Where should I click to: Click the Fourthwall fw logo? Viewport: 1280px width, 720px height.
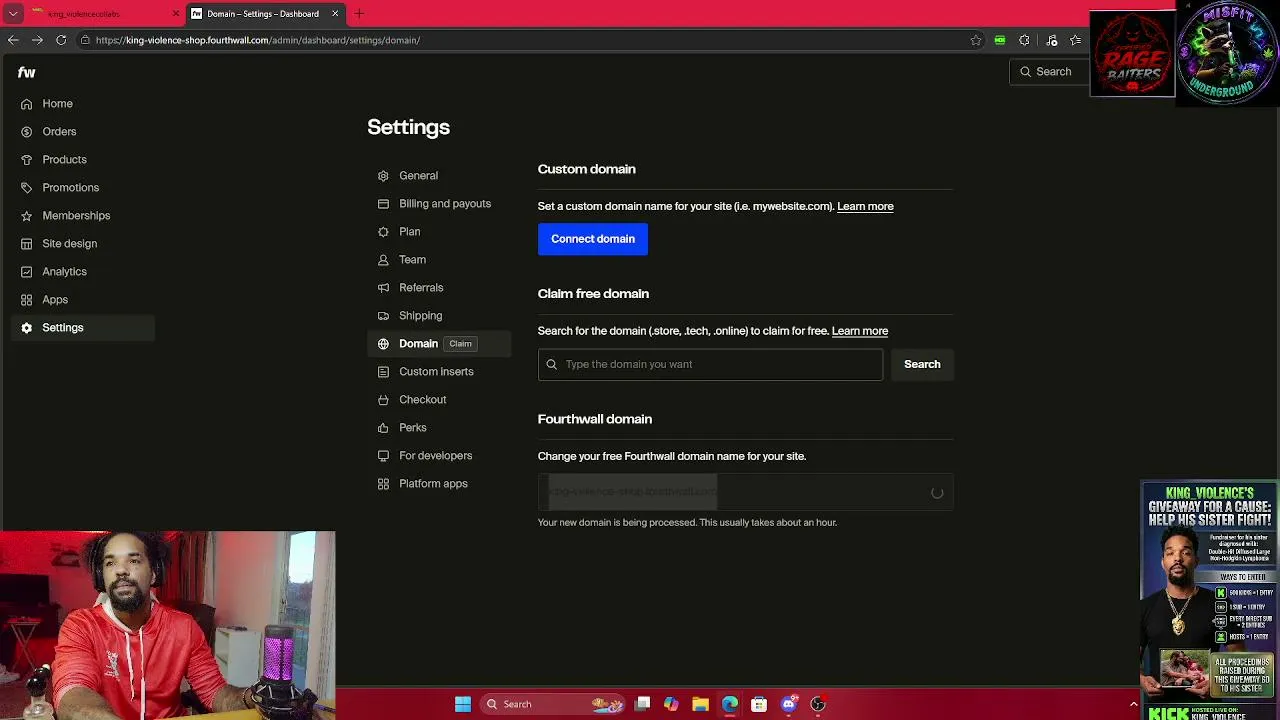[26, 72]
